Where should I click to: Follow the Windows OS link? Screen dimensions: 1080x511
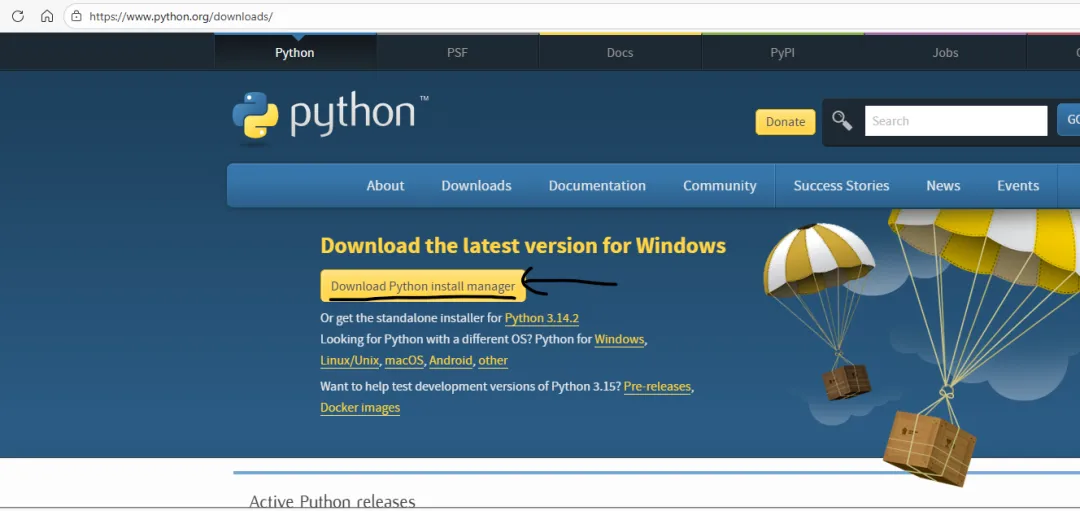pyautogui.click(x=619, y=340)
